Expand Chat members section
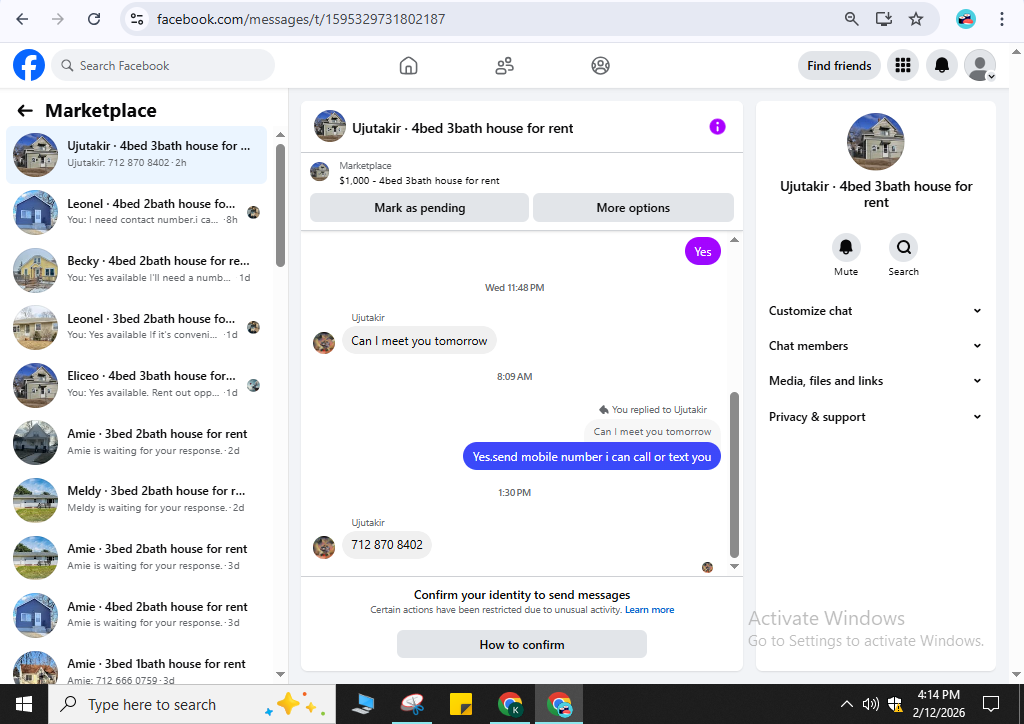 click(875, 346)
